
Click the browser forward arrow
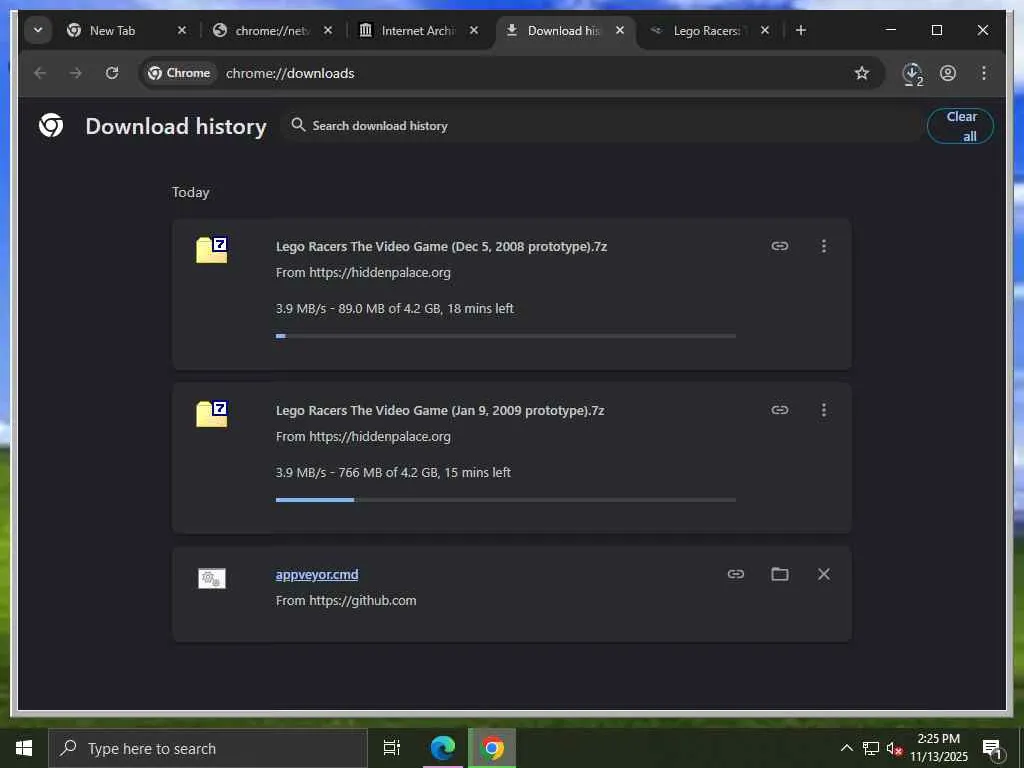click(x=76, y=73)
